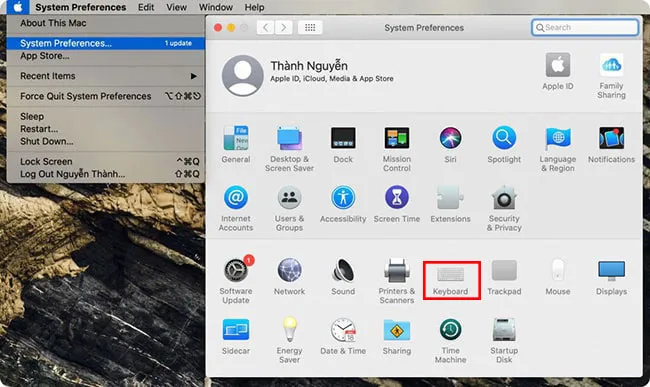Expand the Recent Items submenu
Screen dimensions: 650x387
tap(106, 76)
